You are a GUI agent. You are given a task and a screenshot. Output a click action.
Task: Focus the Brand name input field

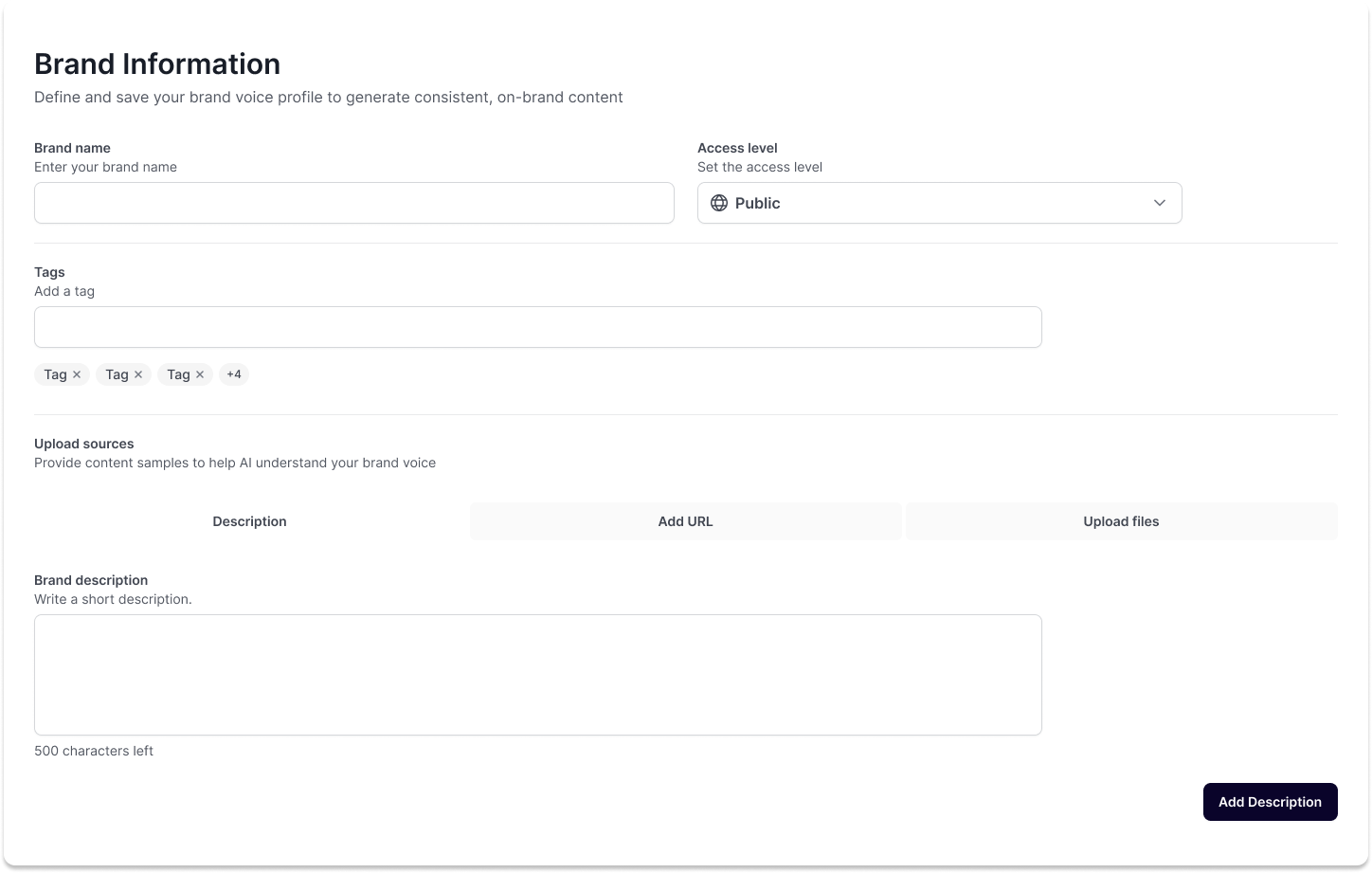coord(353,203)
